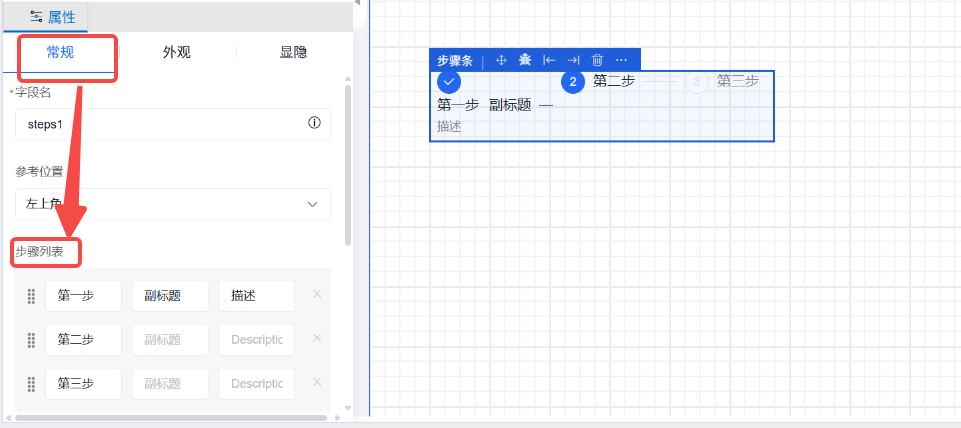Edit the 副标题 field in 第一步 row
Image resolution: width=961 pixels, height=428 pixels.
pyautogui.click(x=170, y=296)
